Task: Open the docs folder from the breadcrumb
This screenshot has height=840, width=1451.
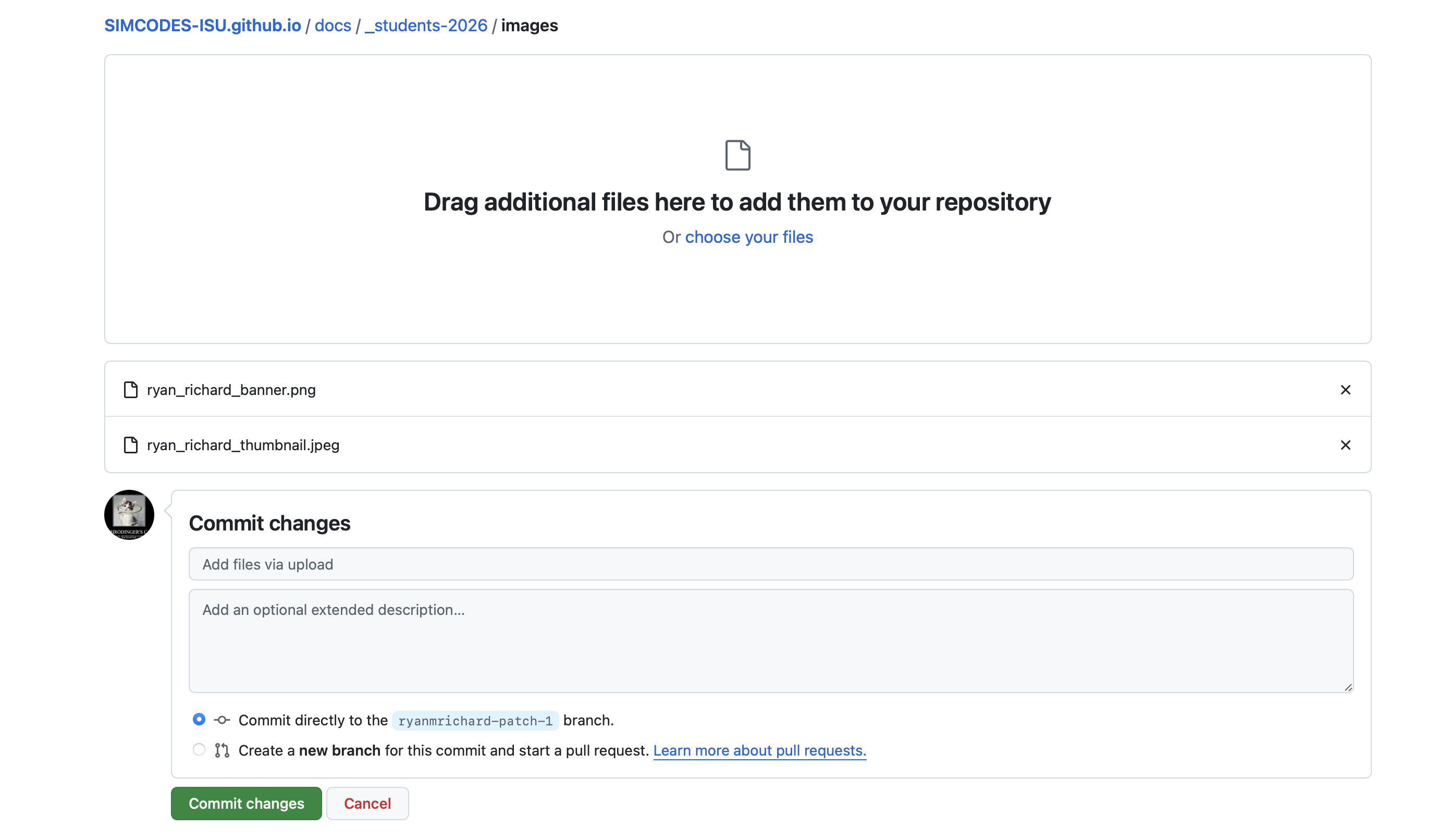Action: 333,25
